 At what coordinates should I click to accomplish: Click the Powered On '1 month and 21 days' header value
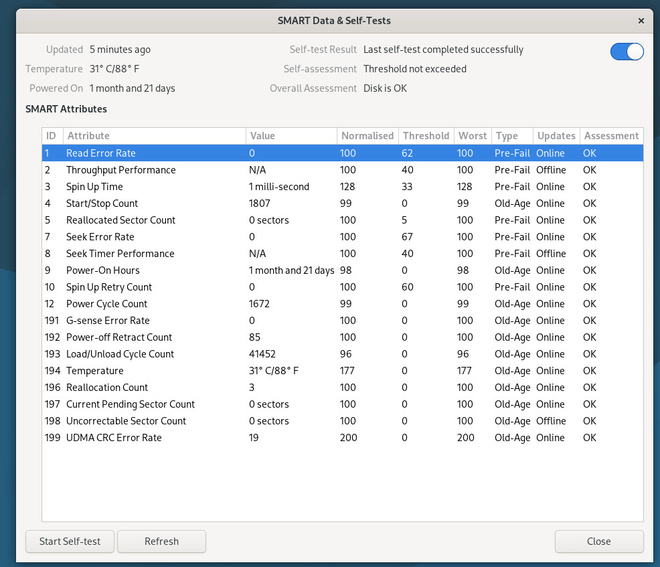pos(132,88)
